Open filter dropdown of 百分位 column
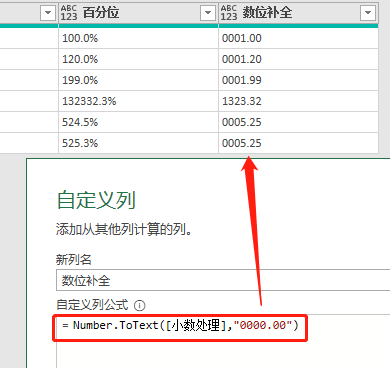390x368 pixels. [x=208, y=13]
